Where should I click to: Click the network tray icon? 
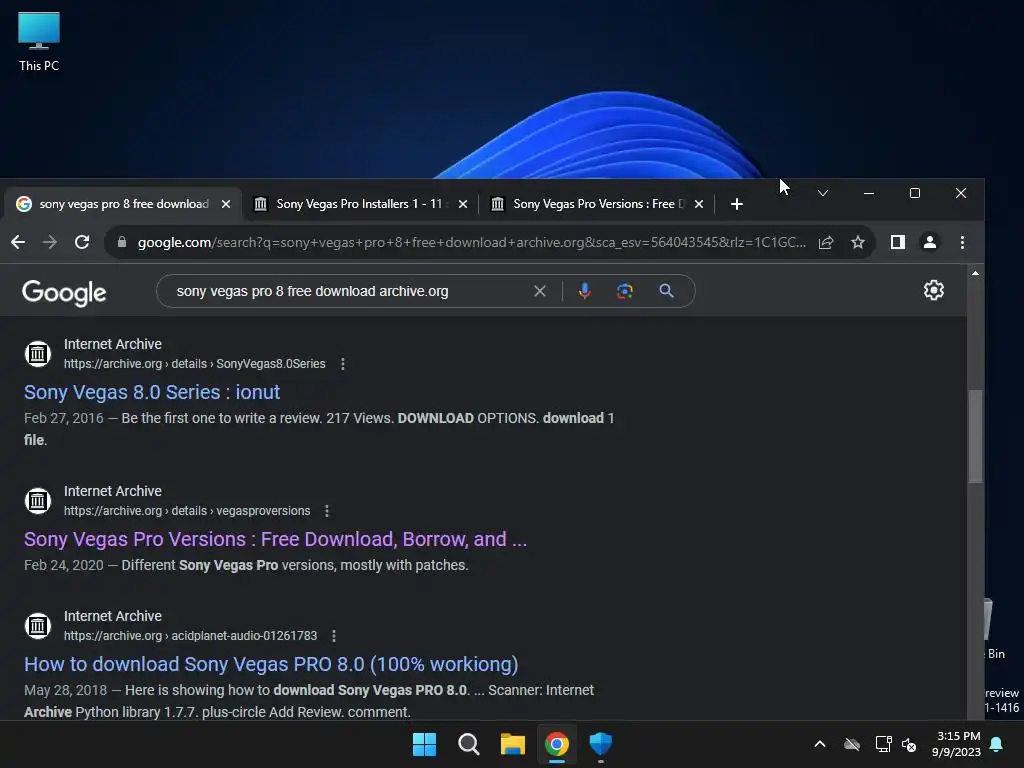[x=883, y=744]
